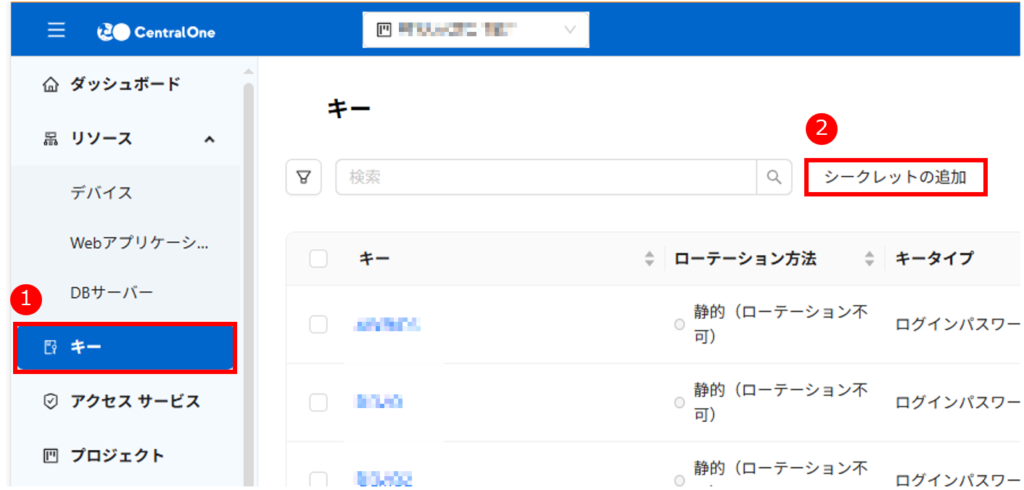The height and width of the screenshot is (490, 1024).
Task: Click the search magnifier icon
Action: [773, 177]
